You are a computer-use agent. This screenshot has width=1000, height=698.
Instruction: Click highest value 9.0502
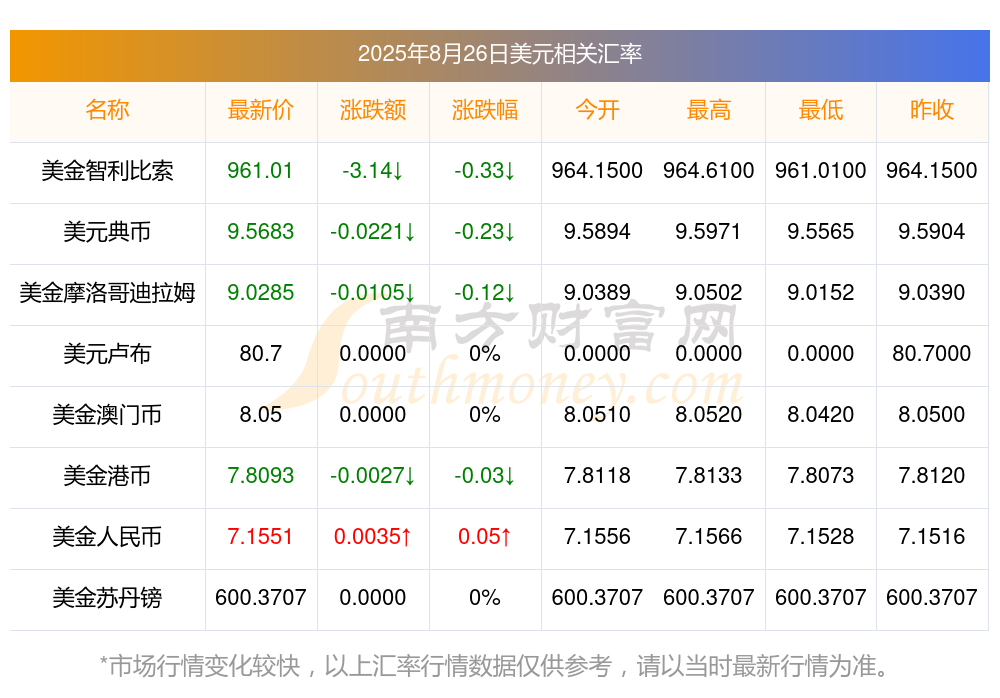(709, 293)
